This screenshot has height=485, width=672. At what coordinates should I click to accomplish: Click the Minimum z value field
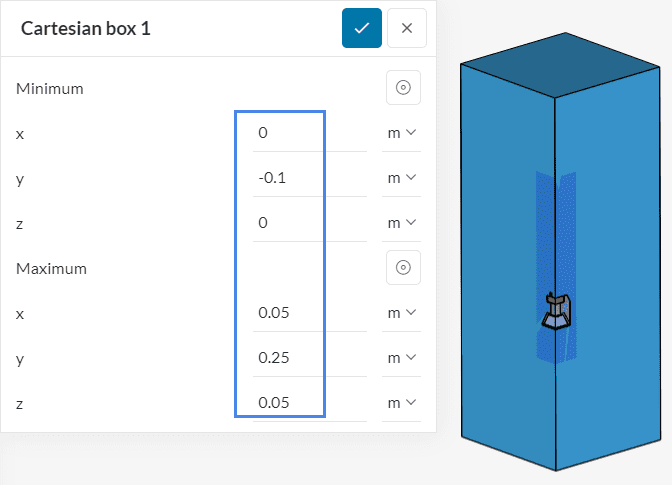point(308,223)
